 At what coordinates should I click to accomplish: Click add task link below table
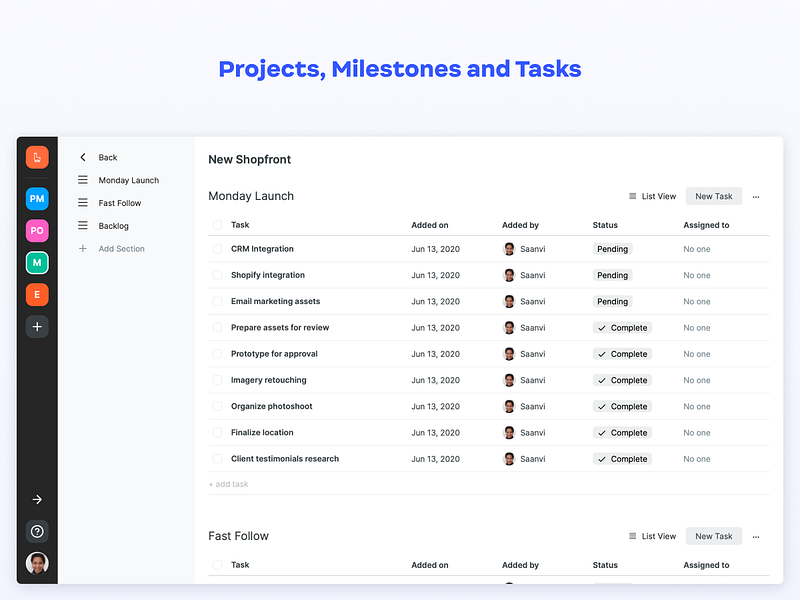point(229,484)
